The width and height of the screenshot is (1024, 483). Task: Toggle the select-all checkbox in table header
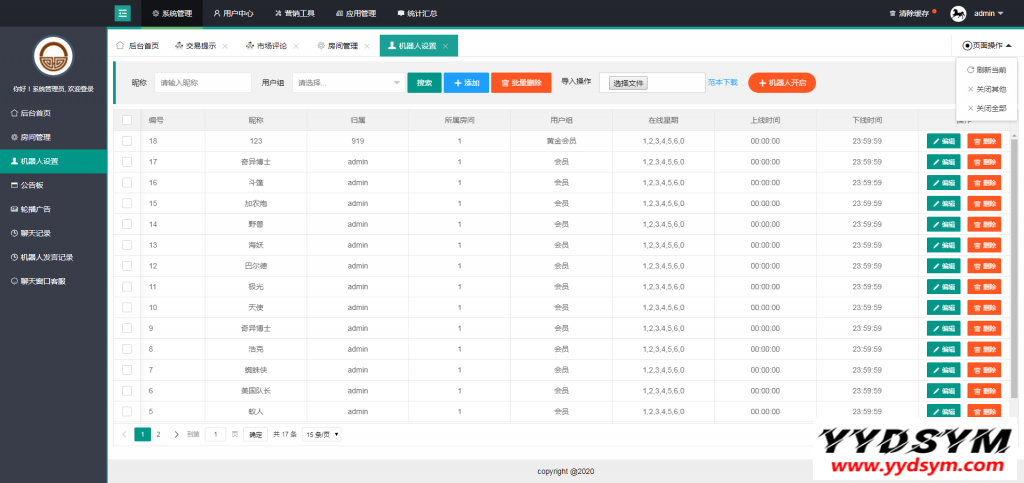pyautogui.click(x=127, y=120)
